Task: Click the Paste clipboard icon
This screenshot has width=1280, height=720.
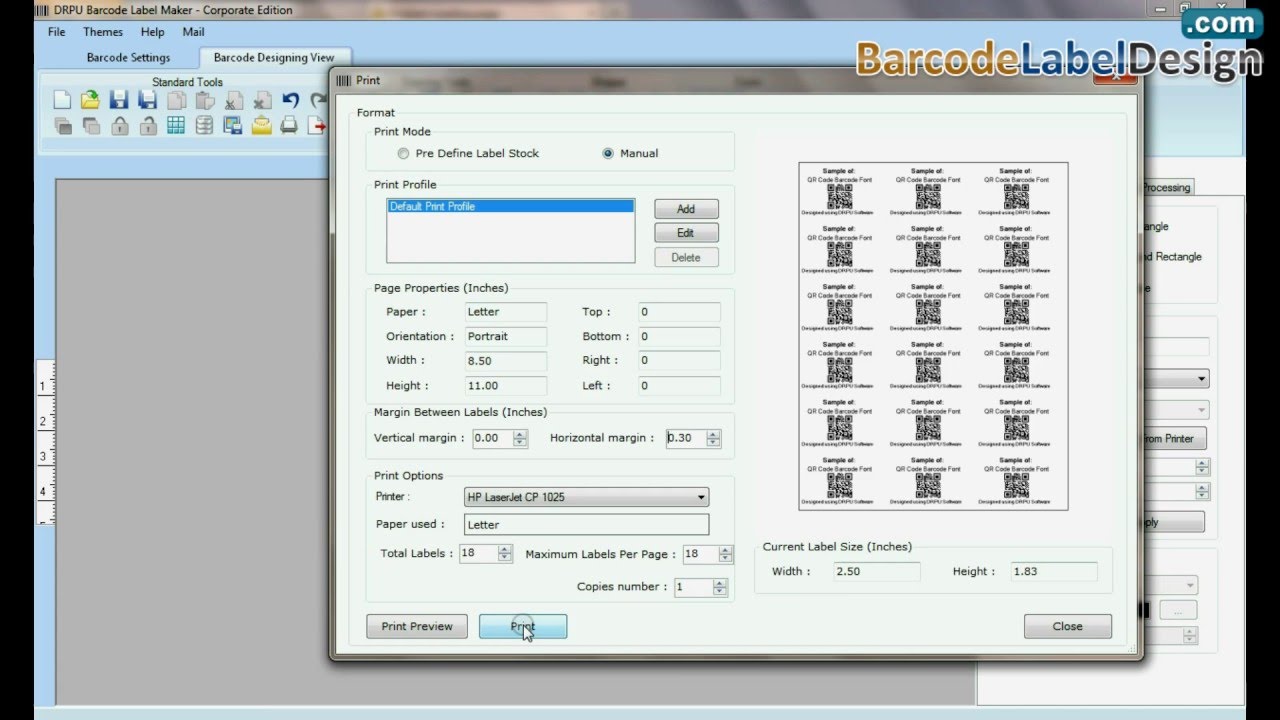Action: [205, 100]
